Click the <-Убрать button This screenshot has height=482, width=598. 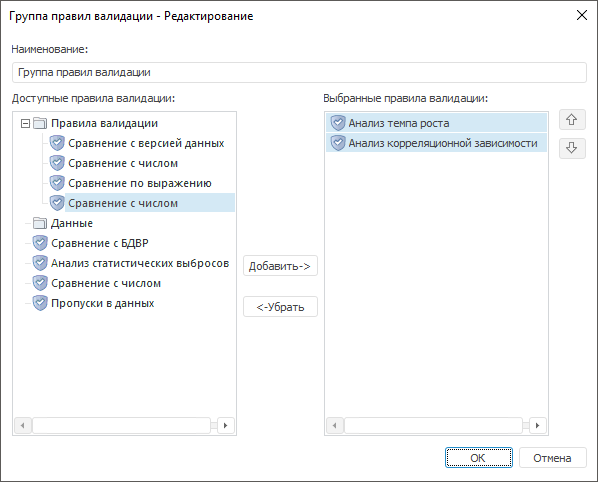pos(280,307)
